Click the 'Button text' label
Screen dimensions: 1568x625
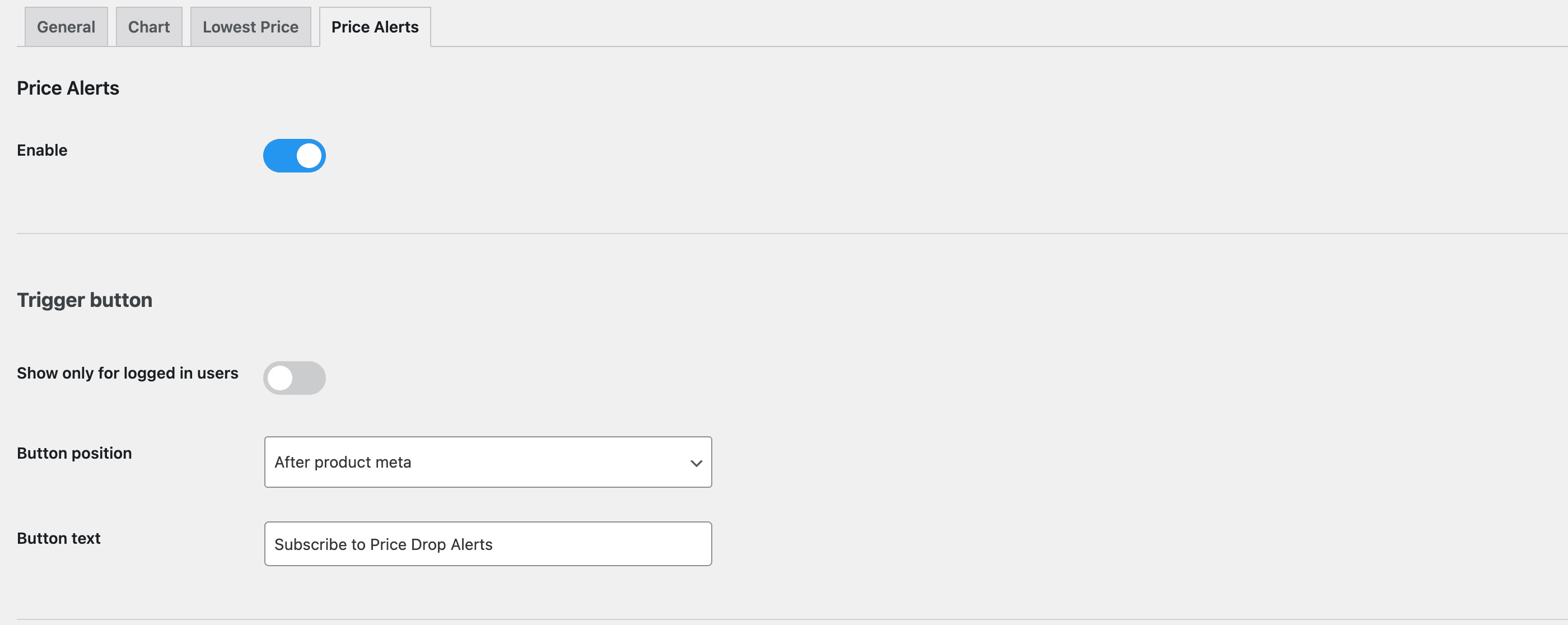(58, 539)
